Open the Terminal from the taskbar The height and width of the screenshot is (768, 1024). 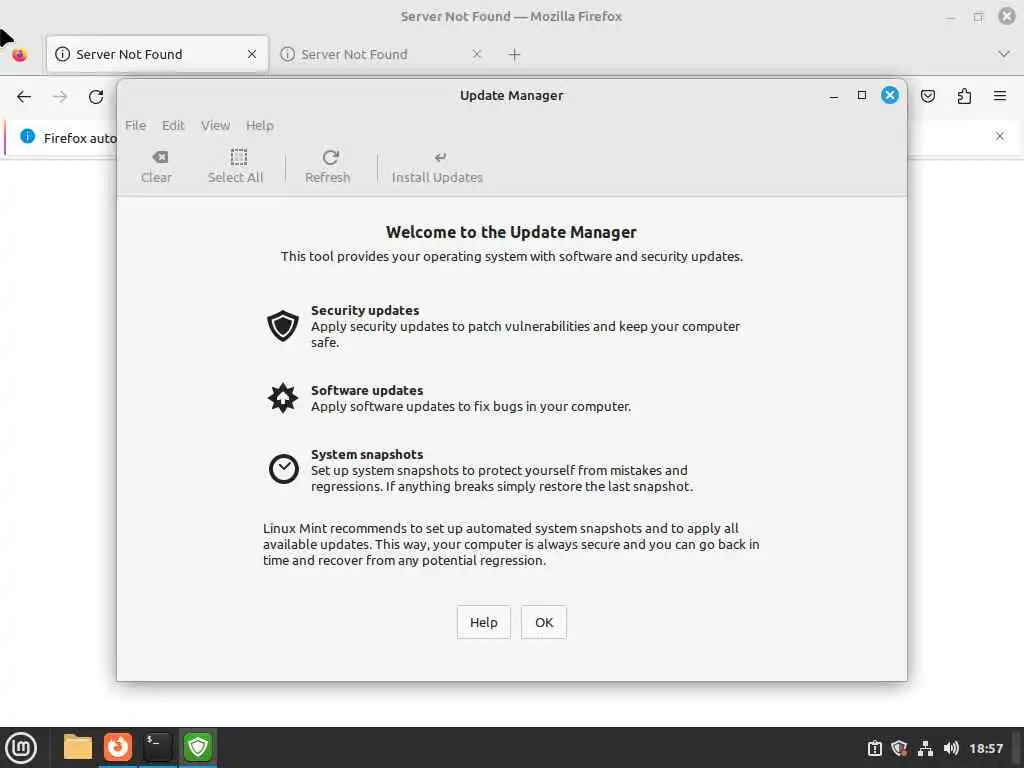pyautogui.click(x=157, y=746)
